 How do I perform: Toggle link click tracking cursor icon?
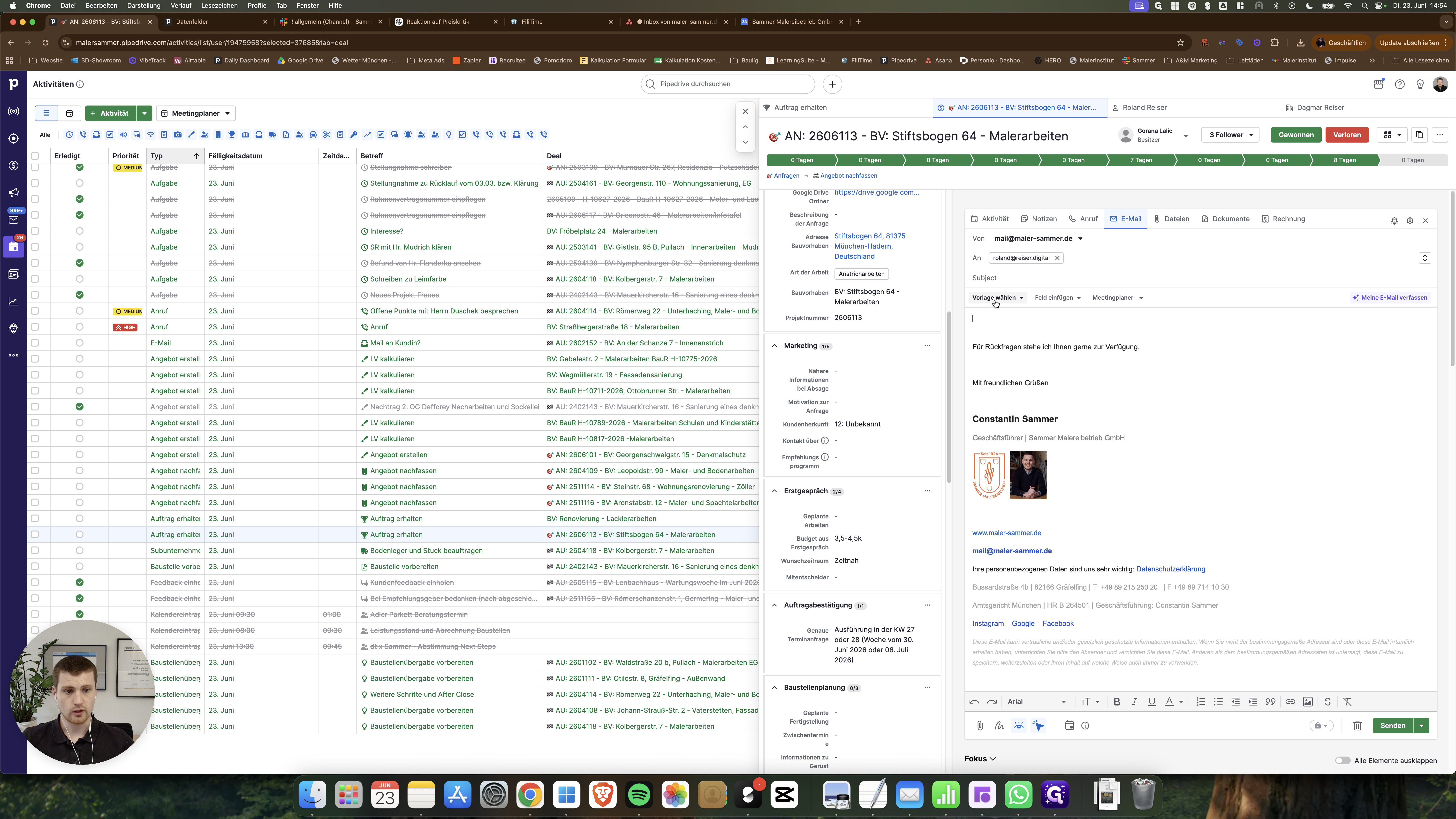tap(1038, 726)
